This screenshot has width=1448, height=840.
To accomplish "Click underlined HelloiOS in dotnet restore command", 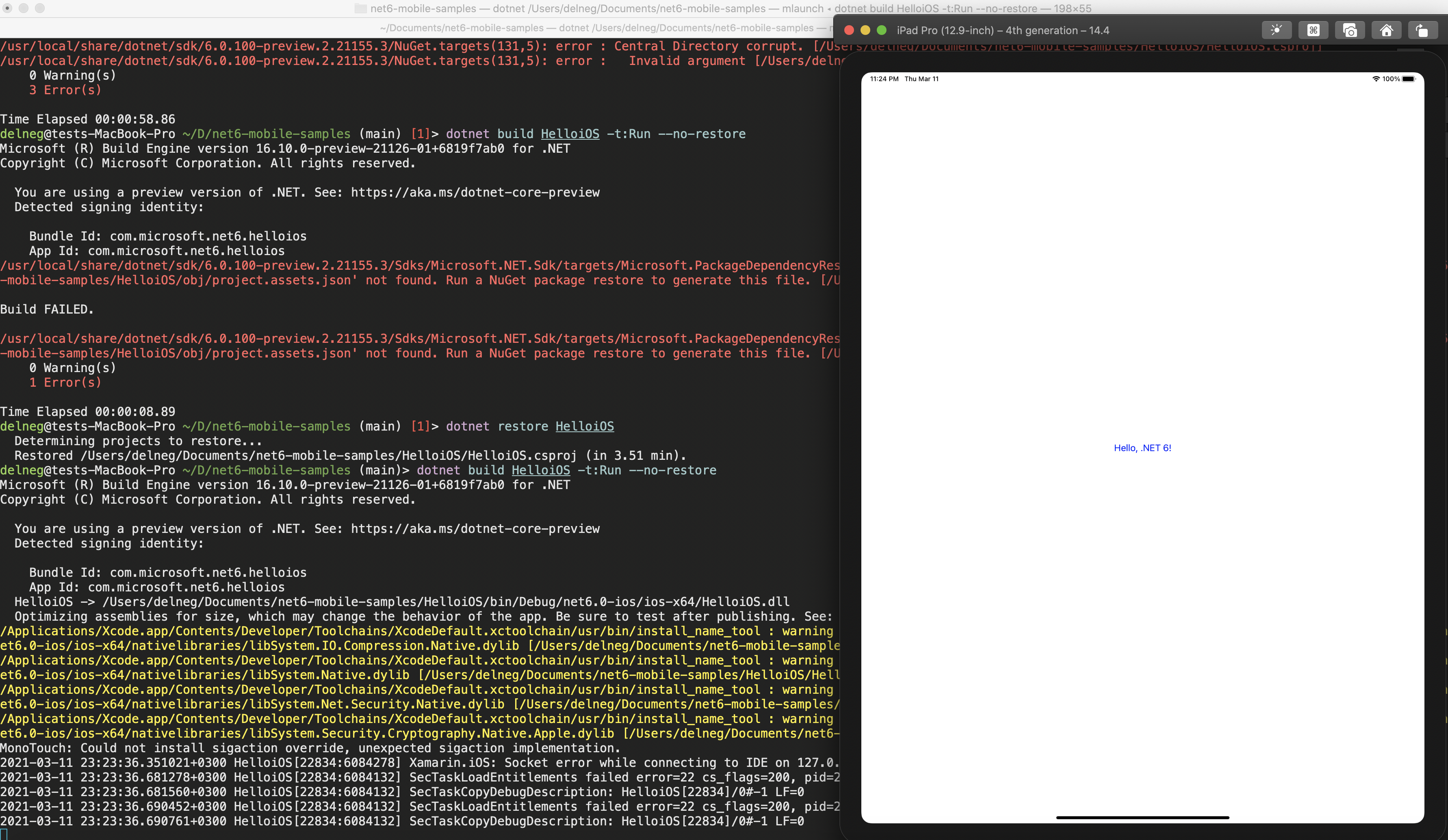I will (x=584, y=426).
